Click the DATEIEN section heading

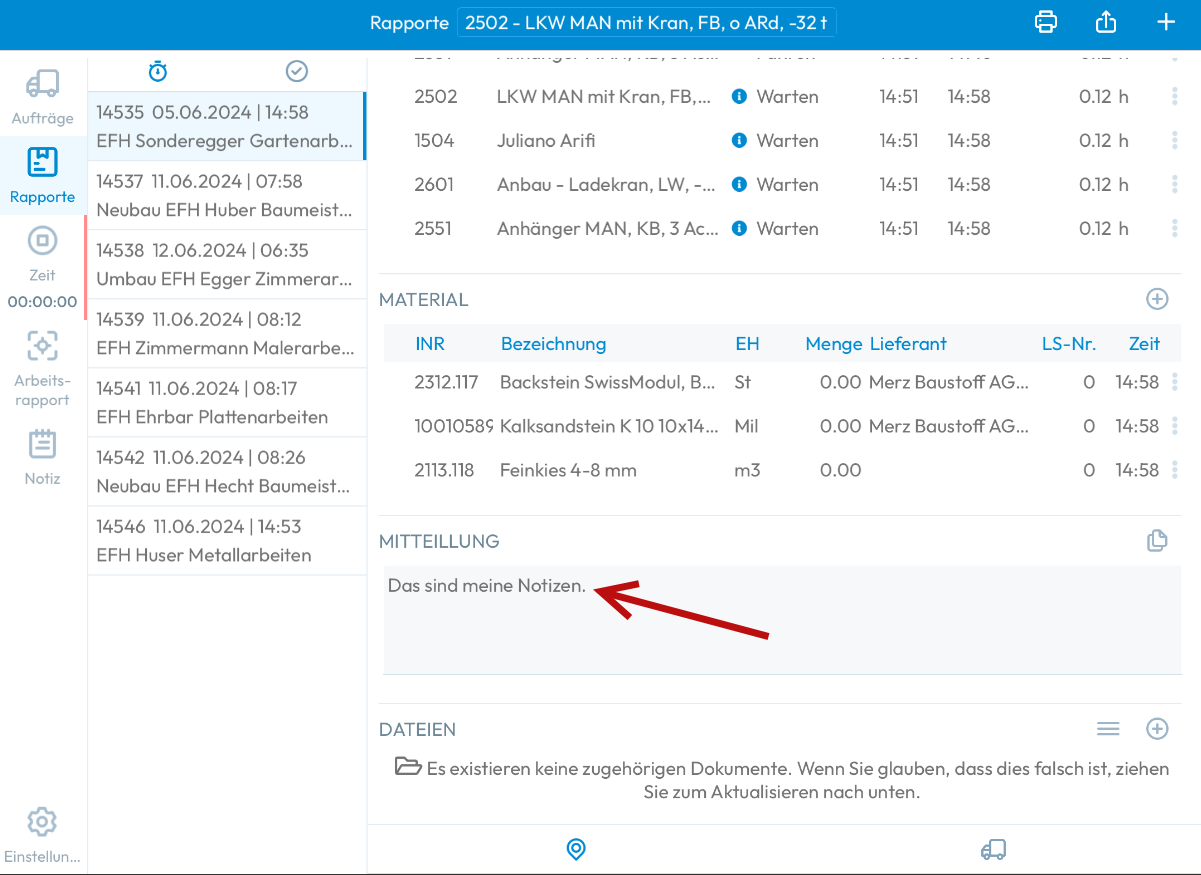point(418,729)
